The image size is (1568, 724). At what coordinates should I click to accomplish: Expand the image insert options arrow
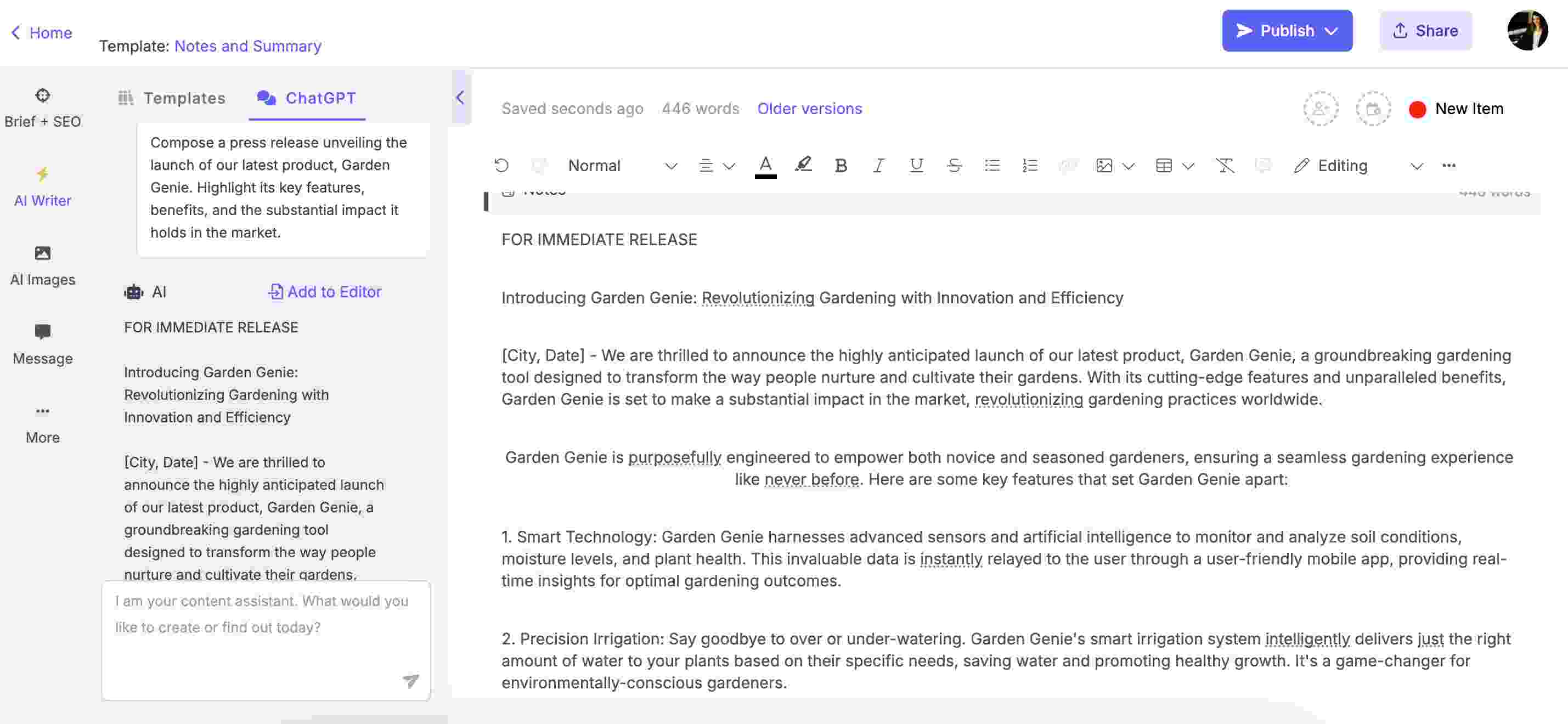1129,166
